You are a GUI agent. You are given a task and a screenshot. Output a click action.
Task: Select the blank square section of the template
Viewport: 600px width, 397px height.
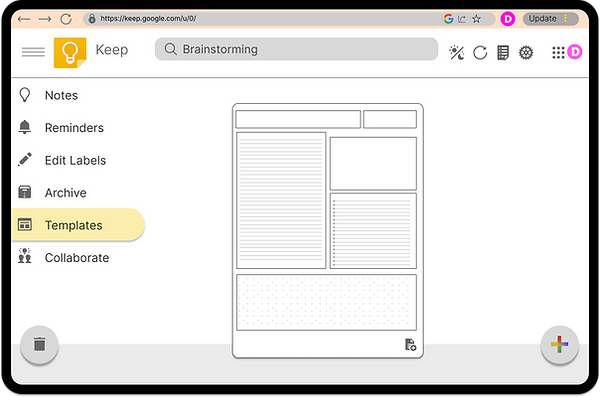click(x=373, y=163)
